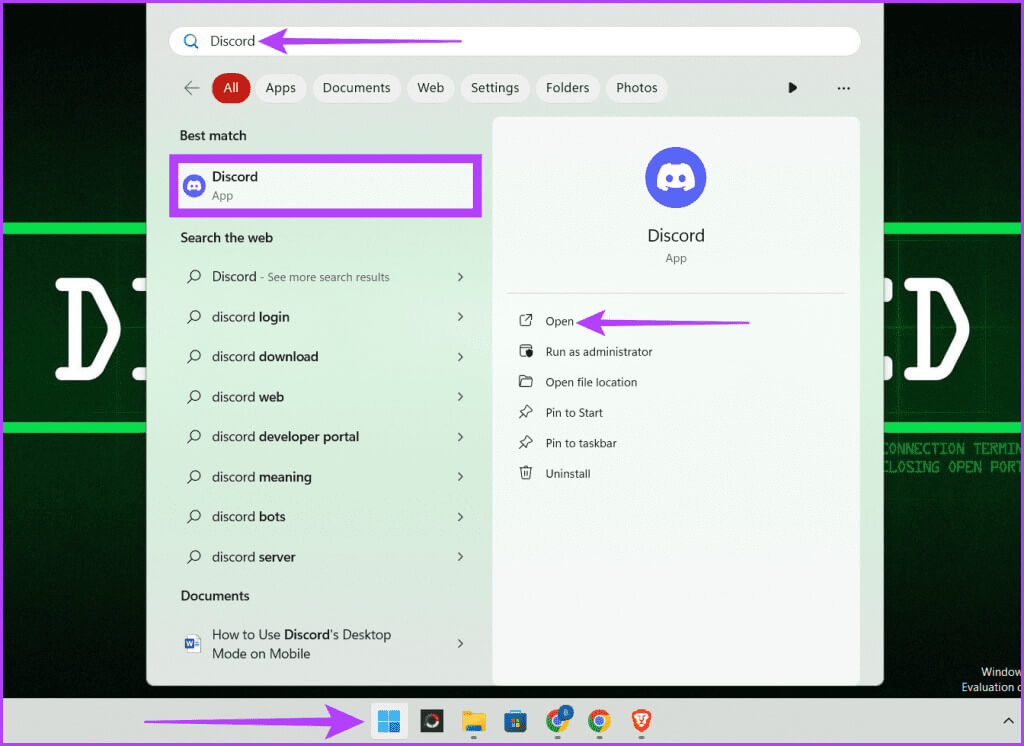Click the trash icon beside Uninstall
1024x746 pixels.
point(526,472)
